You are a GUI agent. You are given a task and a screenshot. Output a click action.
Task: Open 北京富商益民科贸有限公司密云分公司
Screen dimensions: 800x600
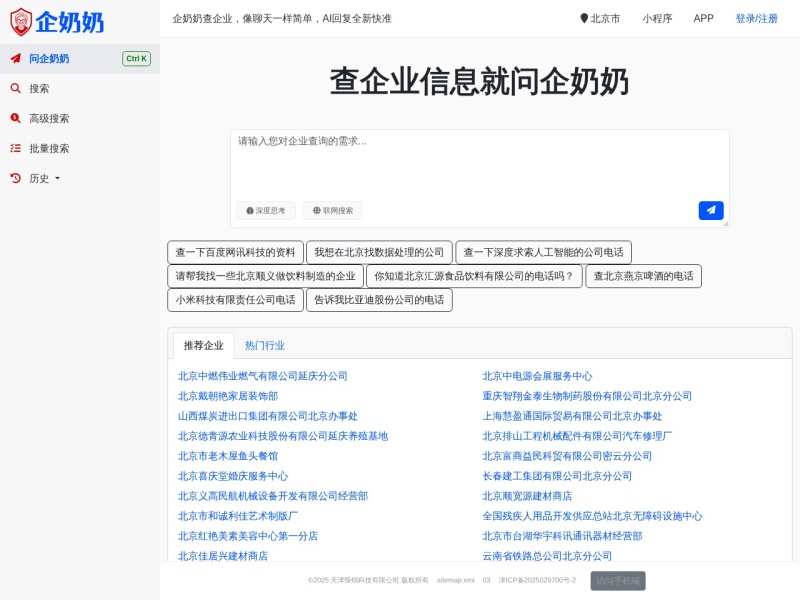click(x=567, y=456)
